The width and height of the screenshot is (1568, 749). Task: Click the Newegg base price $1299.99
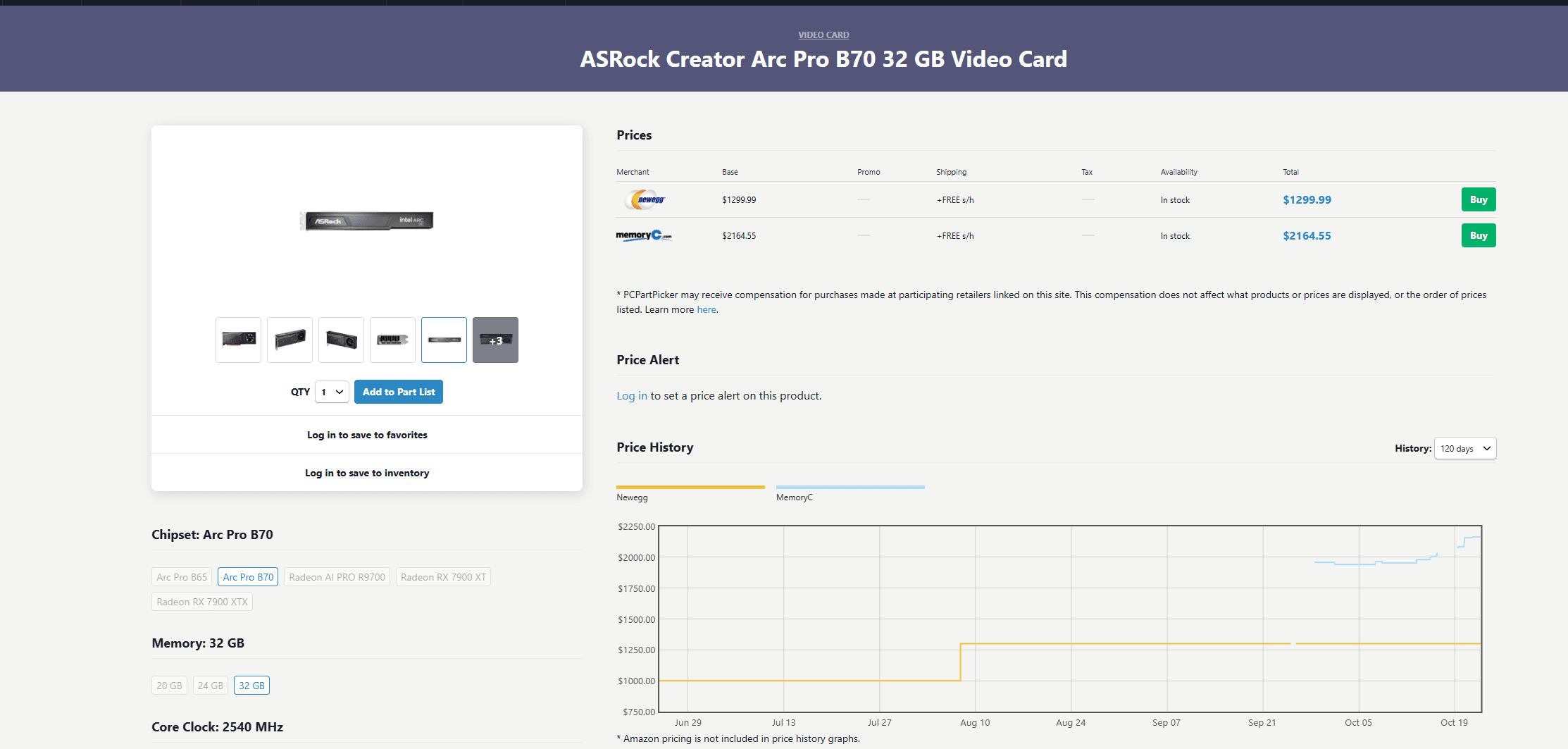pos(739,200)
